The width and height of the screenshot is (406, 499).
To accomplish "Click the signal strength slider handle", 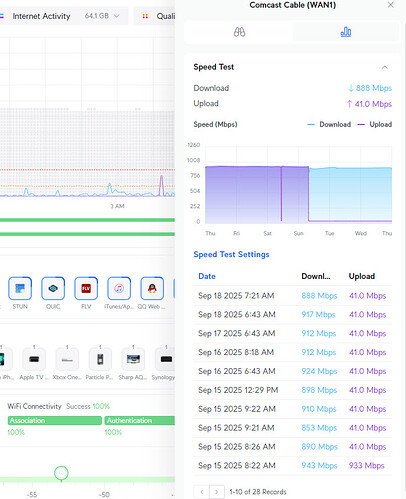I will (61, 473).
